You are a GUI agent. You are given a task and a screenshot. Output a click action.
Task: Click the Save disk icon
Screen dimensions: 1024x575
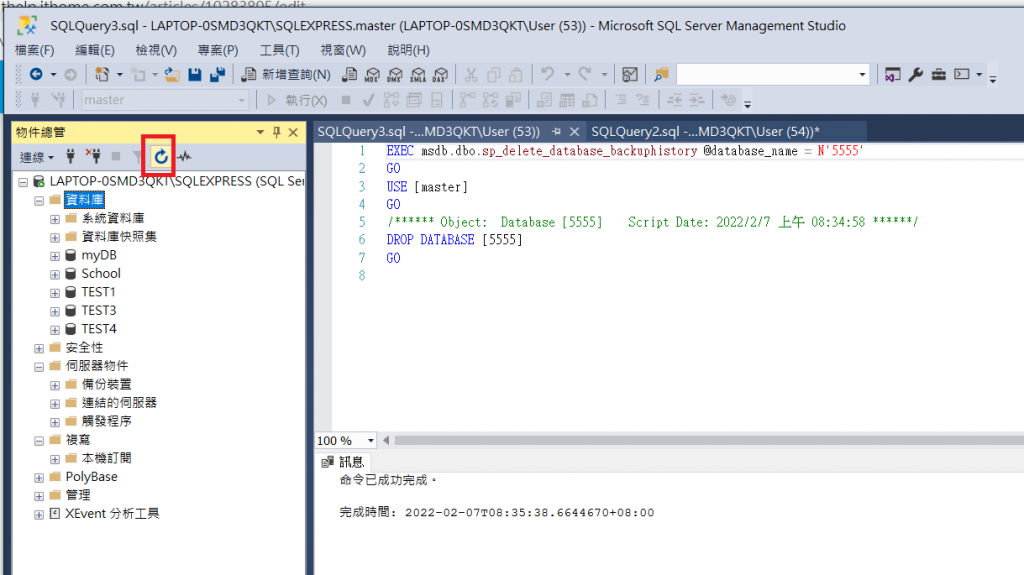[x=195, y=74]
